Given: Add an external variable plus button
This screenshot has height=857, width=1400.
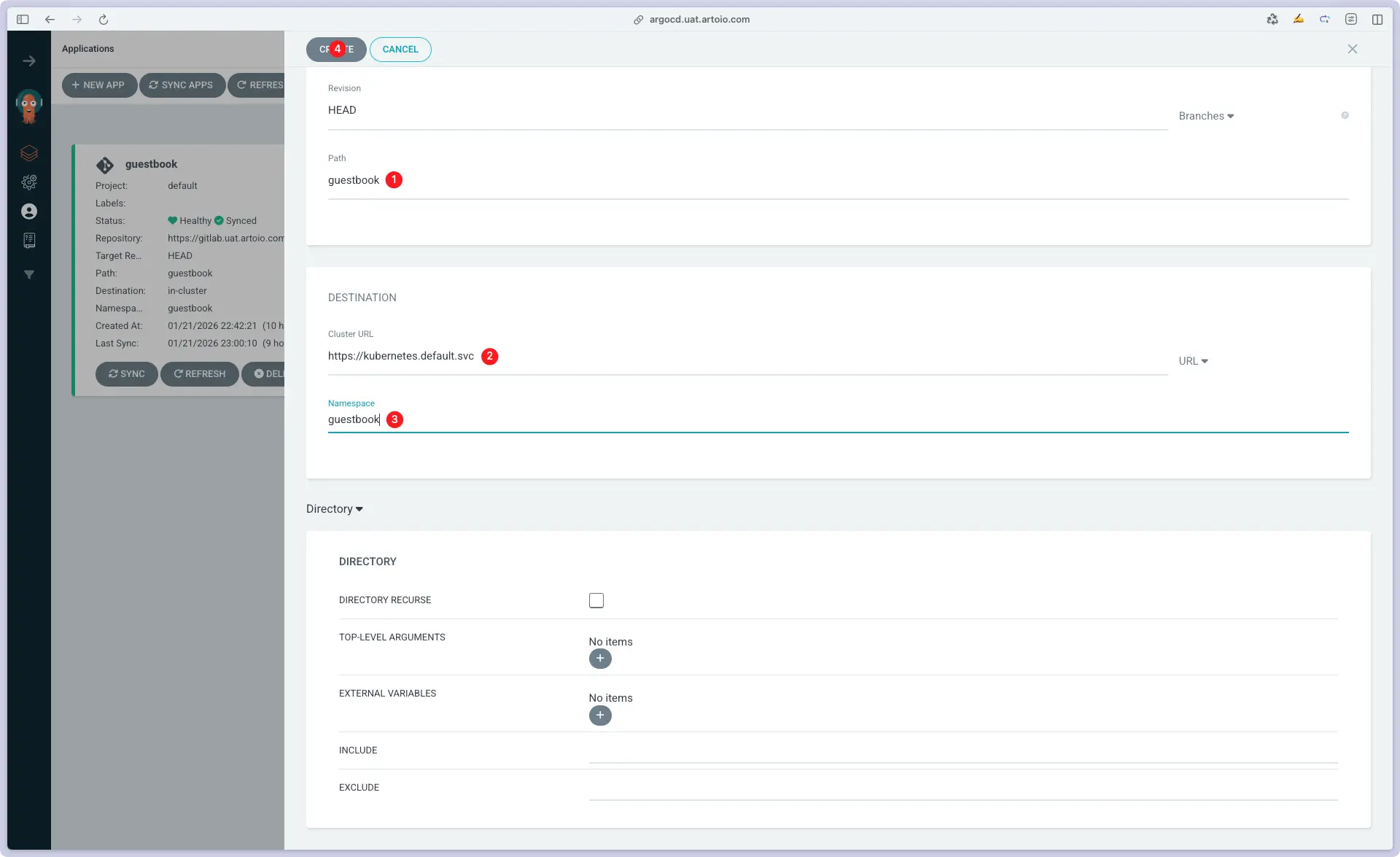Looking at the screenshot, I should point(600,716).
